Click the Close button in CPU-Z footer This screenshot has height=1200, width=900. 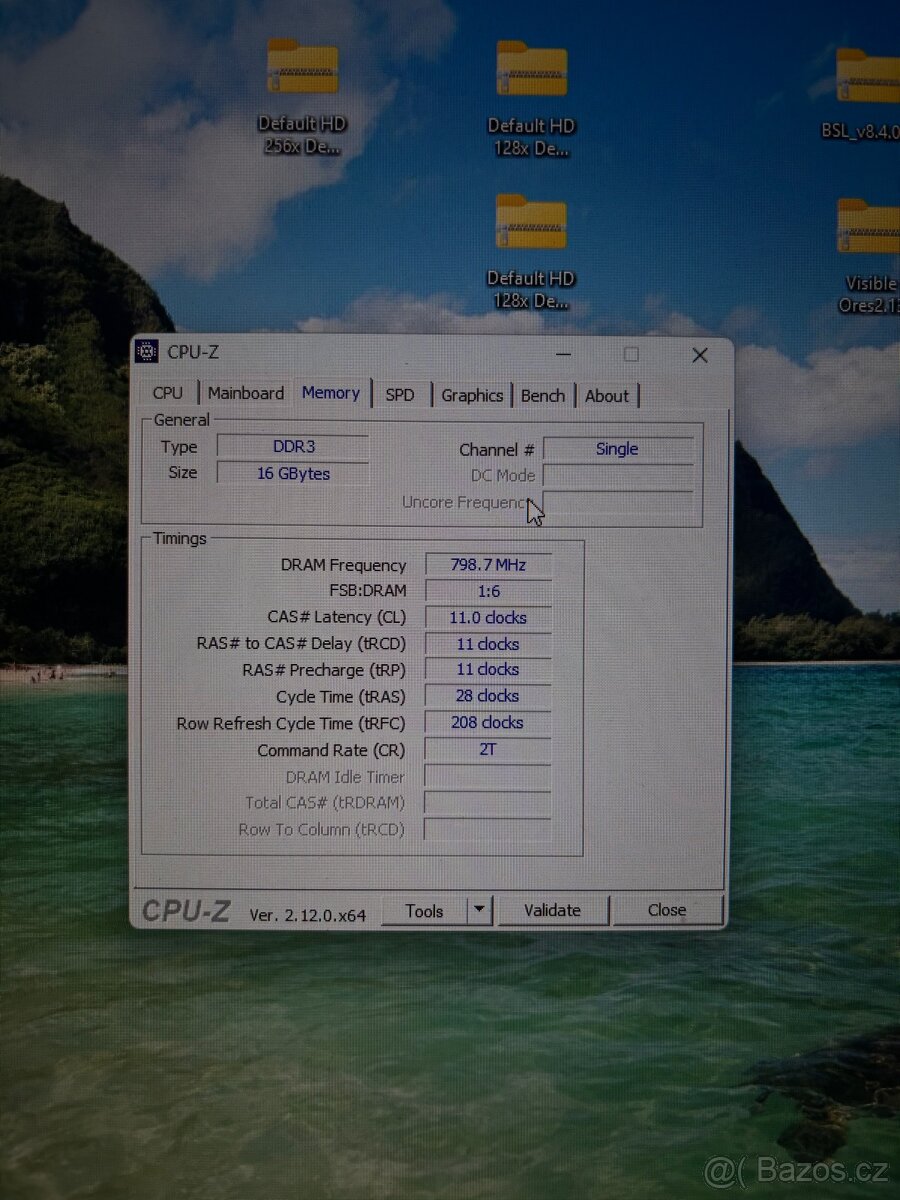tap(667, 910)
